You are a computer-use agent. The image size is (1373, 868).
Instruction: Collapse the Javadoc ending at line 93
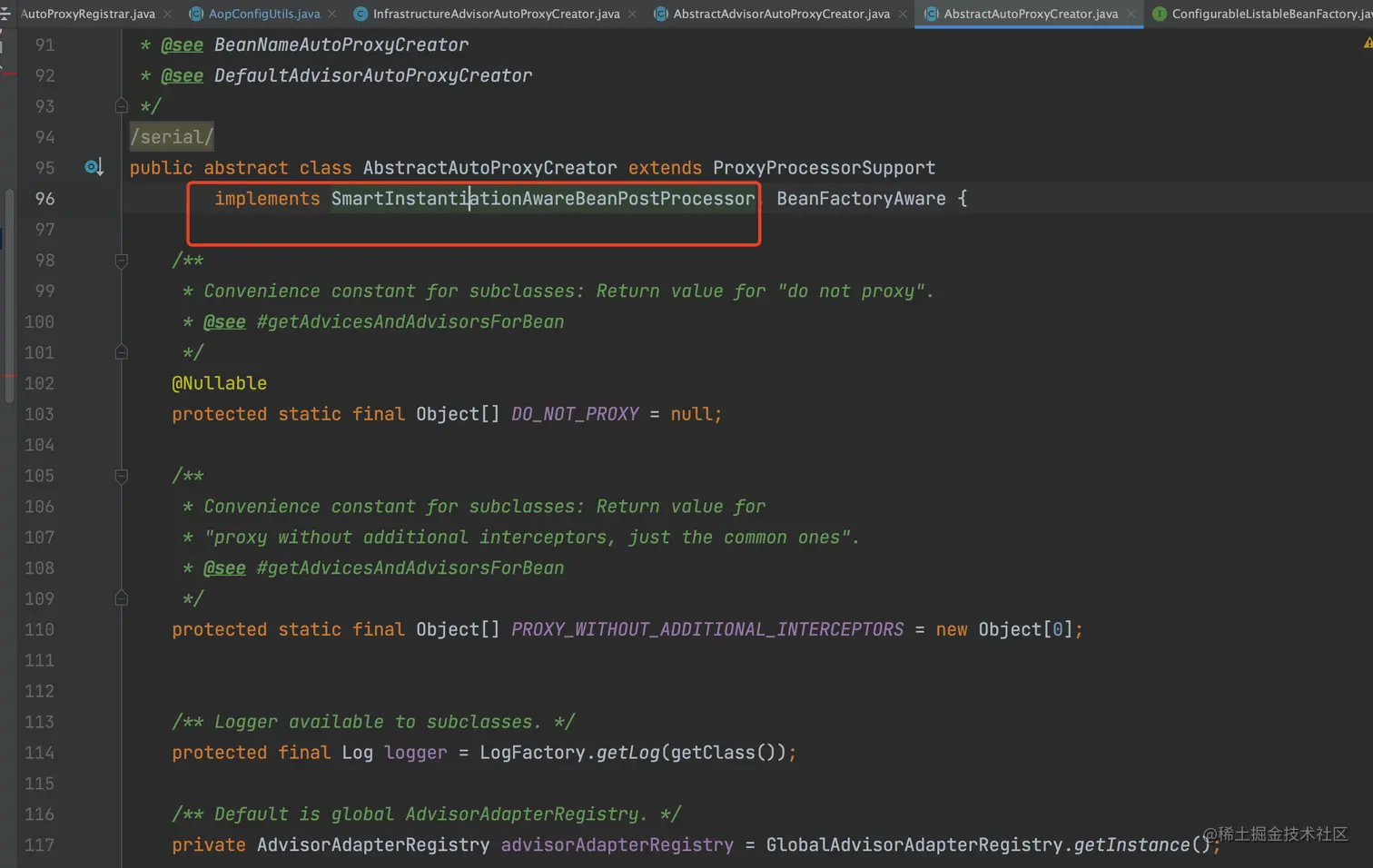click(x=122, y=106)
